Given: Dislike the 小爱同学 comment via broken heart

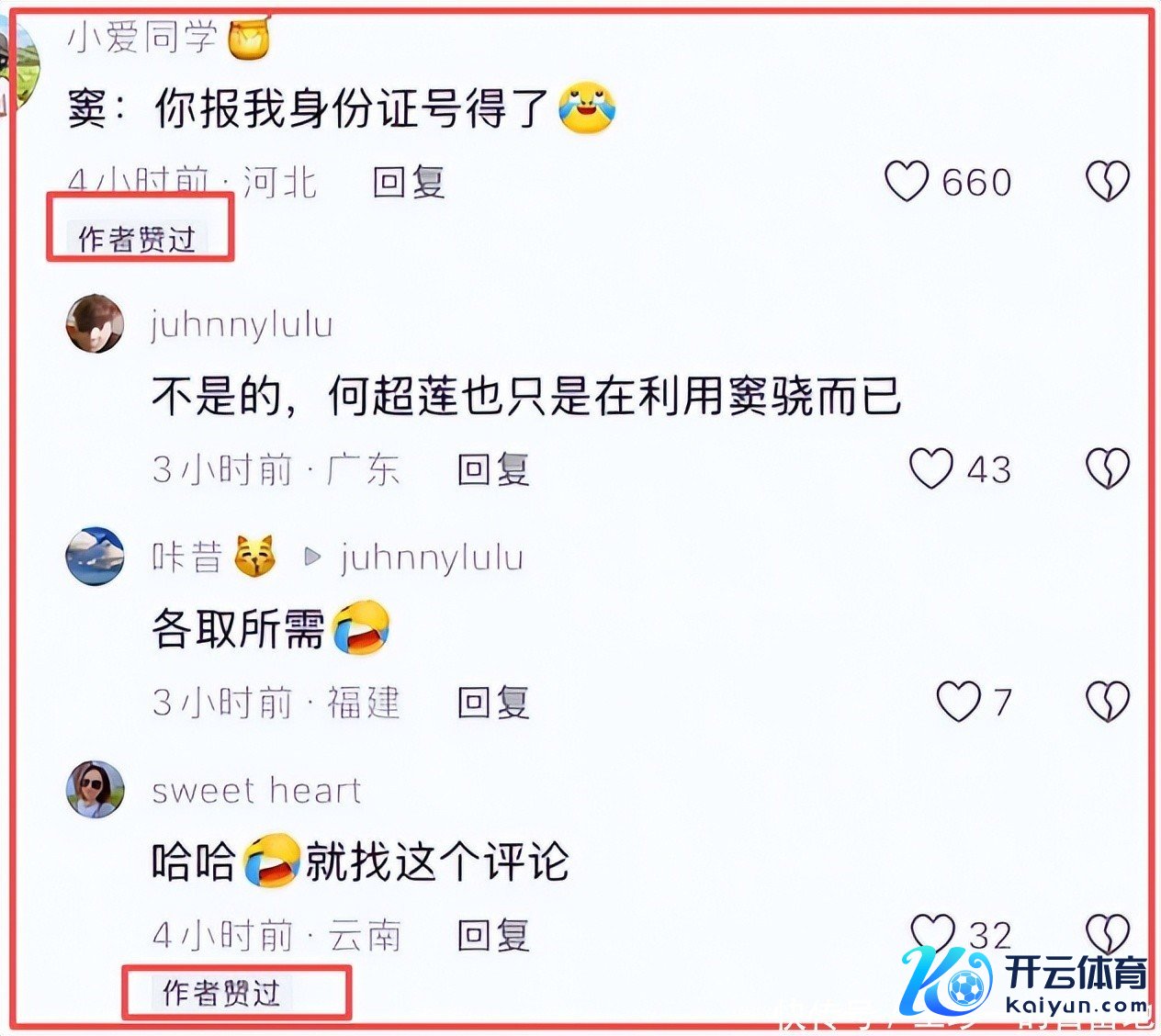Looking at the screenshot, I should click(x=1108, y=181).
